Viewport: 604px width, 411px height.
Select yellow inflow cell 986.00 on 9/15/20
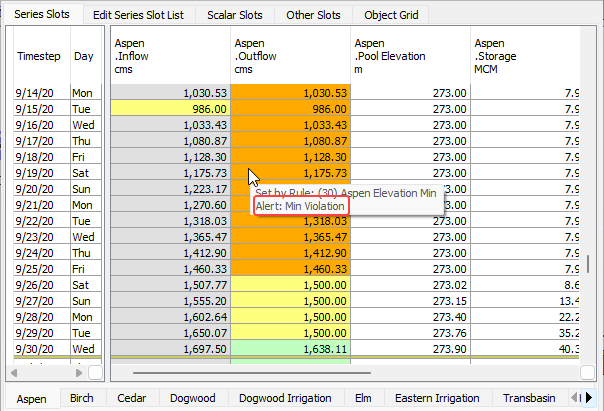click(170, 107)
